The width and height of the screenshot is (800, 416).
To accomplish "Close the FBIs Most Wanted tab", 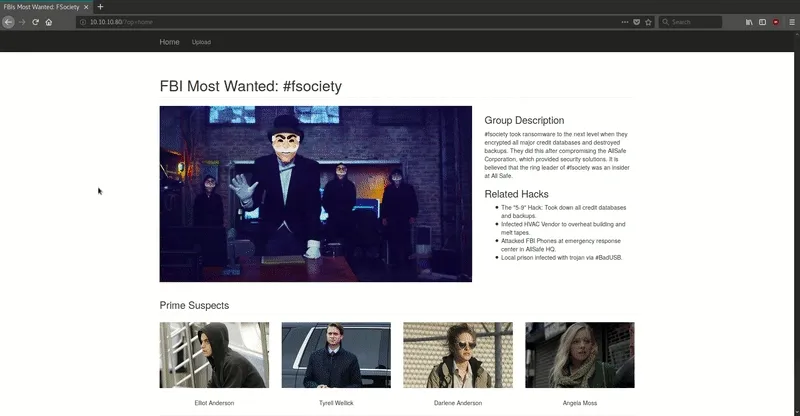I will click(86, 6).
